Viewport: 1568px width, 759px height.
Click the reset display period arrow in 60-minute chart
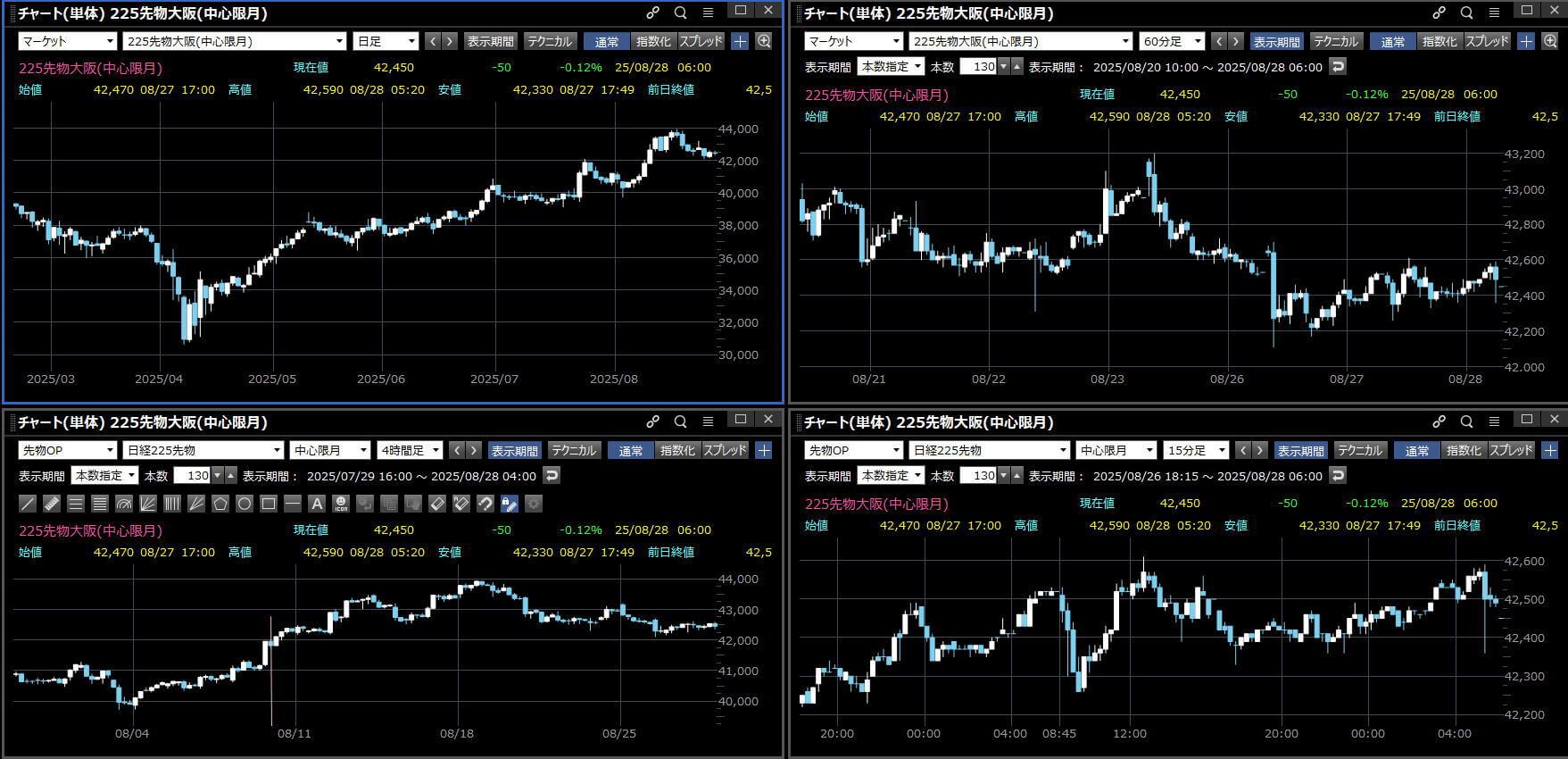pyautogui.click(x=1337, y=66)
